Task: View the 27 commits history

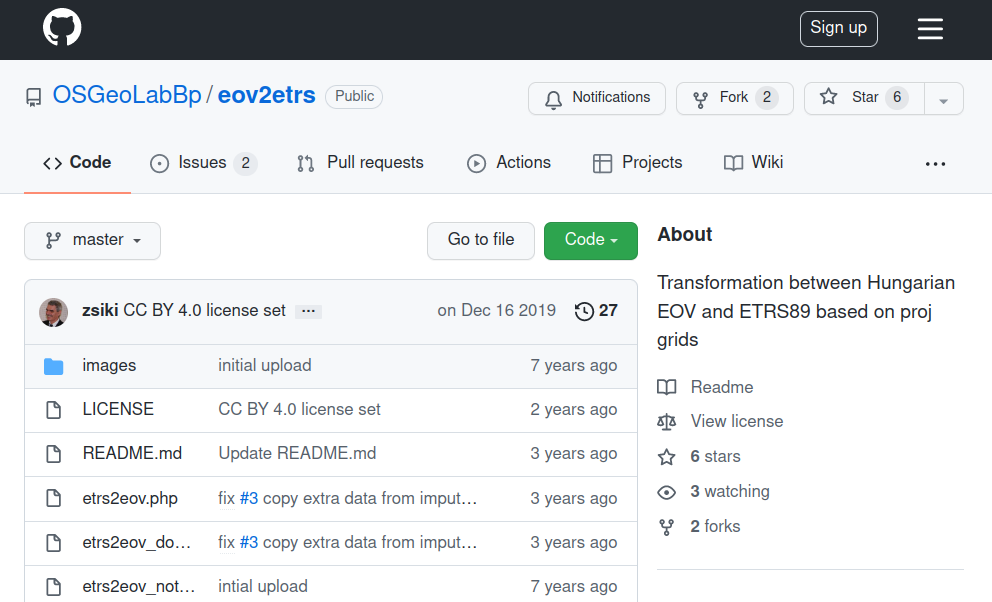Action: pyautogui.click(x=596, y=310)
